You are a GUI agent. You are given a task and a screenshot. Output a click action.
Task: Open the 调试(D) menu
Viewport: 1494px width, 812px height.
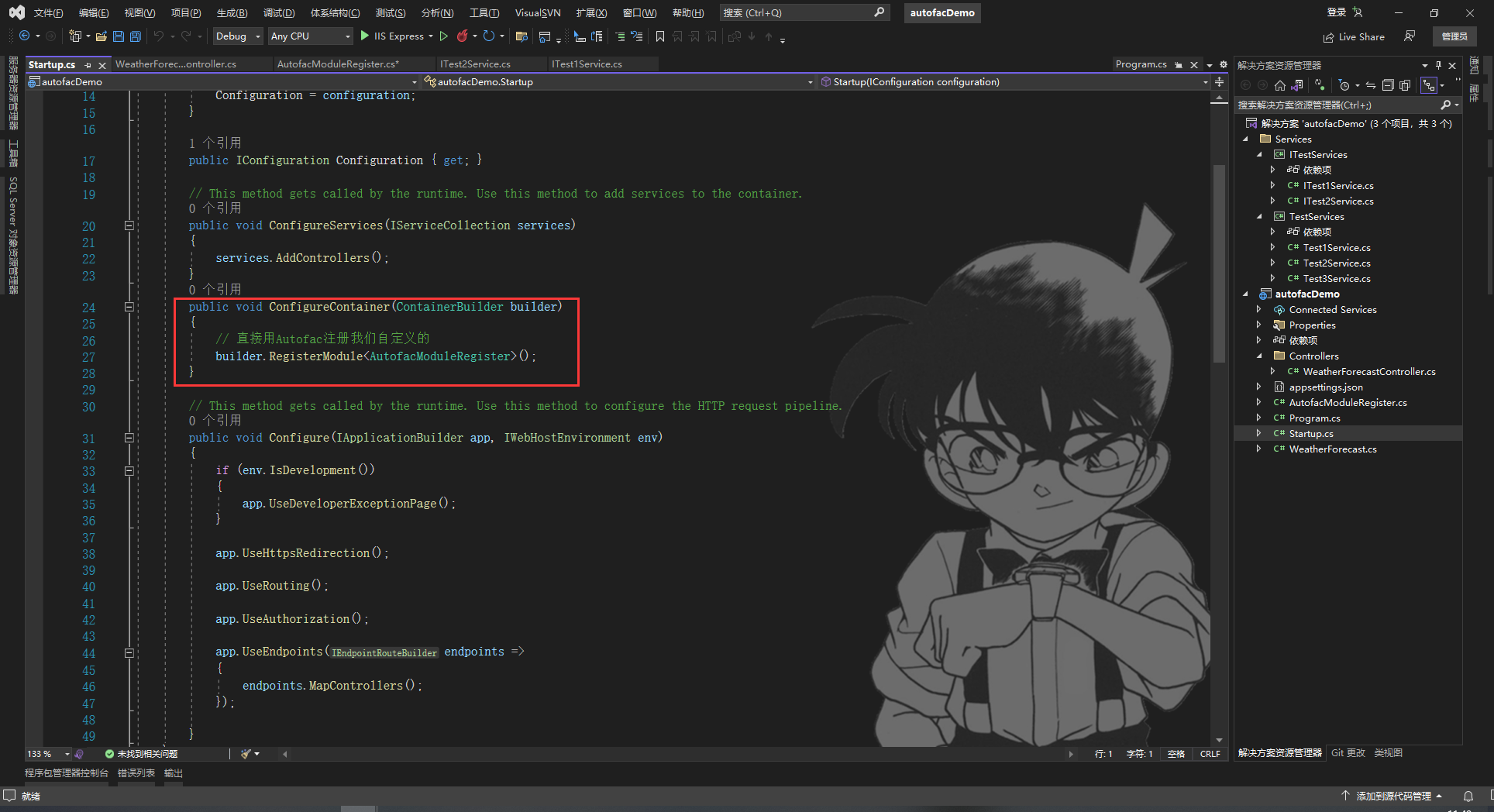coord(279,12)
